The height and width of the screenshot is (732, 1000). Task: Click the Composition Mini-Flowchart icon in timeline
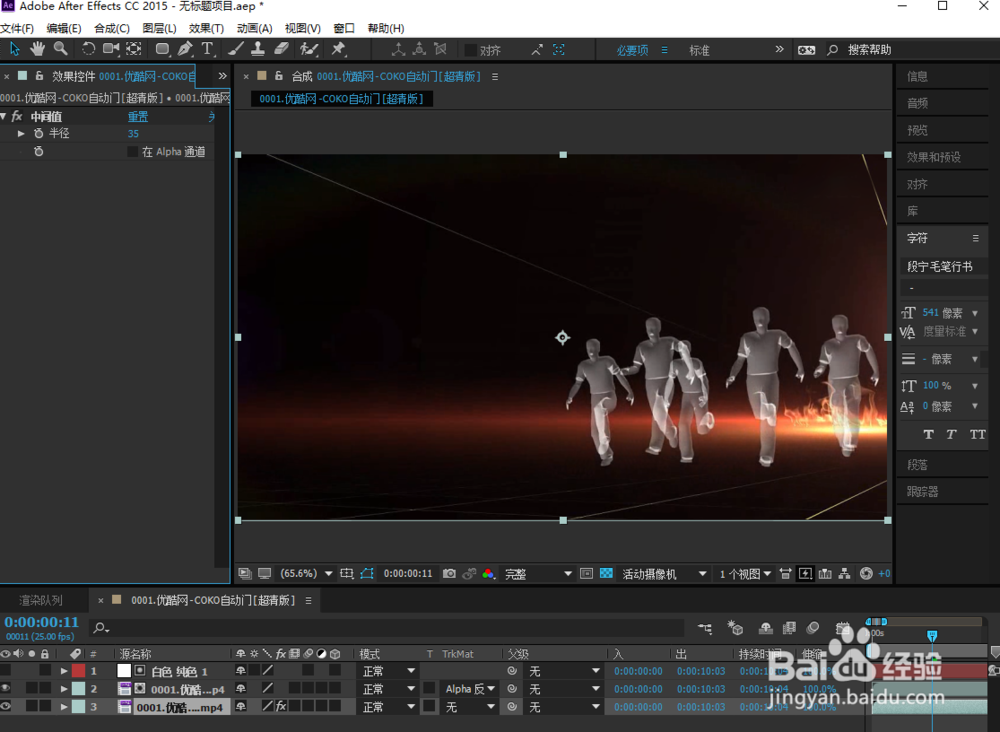click(x=705, y=628)
